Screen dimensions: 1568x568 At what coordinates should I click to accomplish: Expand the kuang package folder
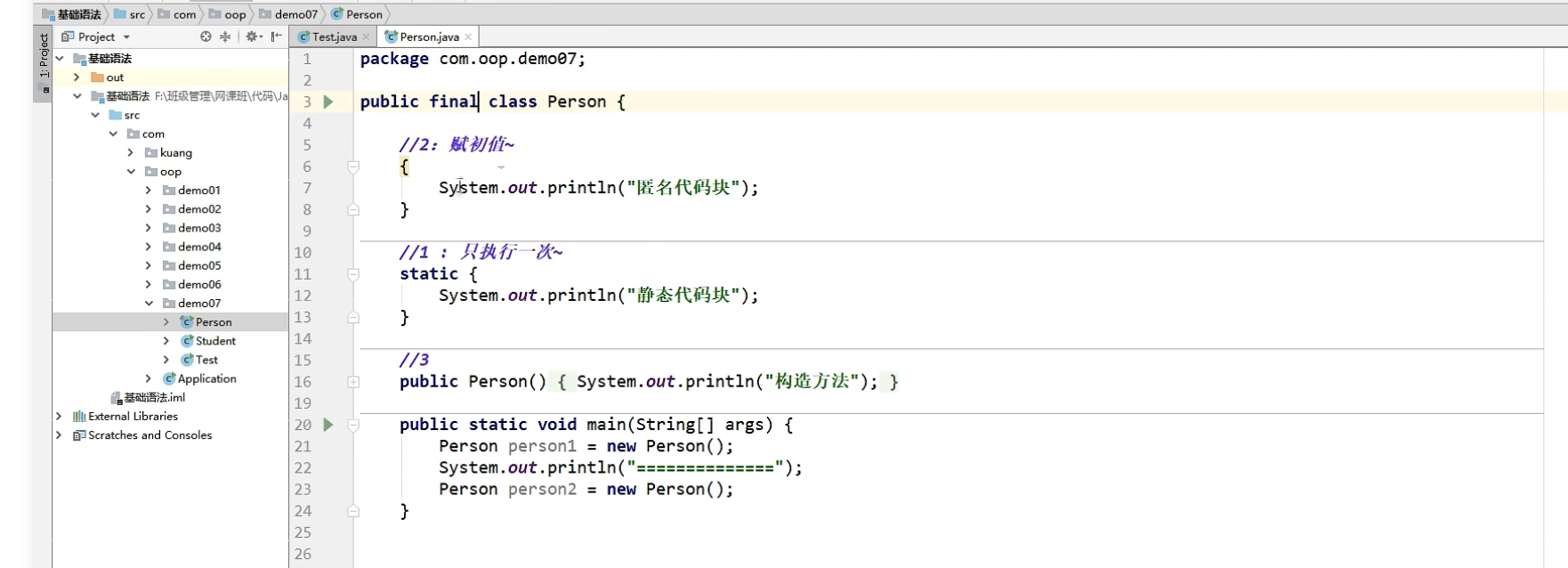pos(131,153)
